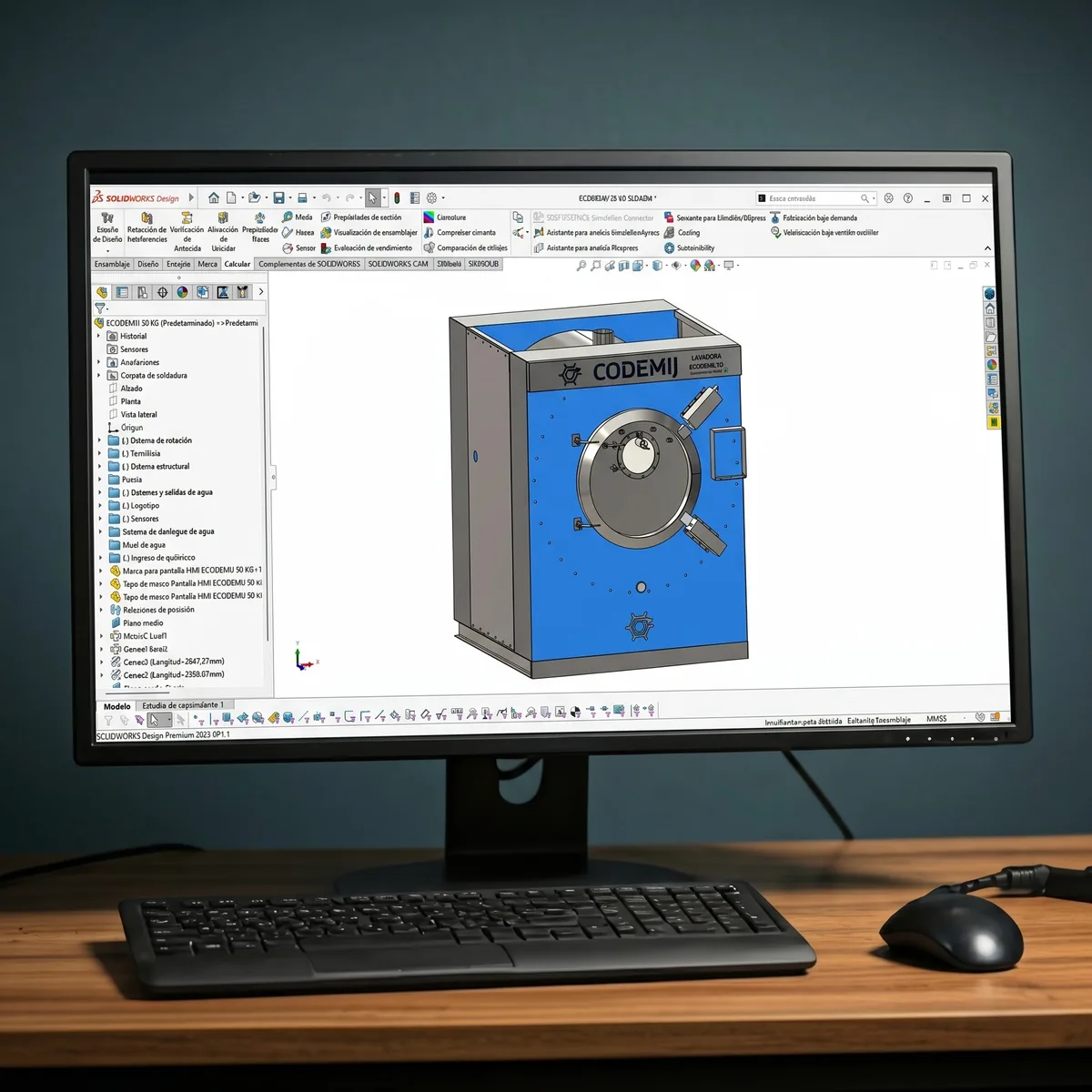Switch to the ConfigurationManager tab icon
Image resolution: width=1092 pixels, height=1092 pixels.
(142, 292)
